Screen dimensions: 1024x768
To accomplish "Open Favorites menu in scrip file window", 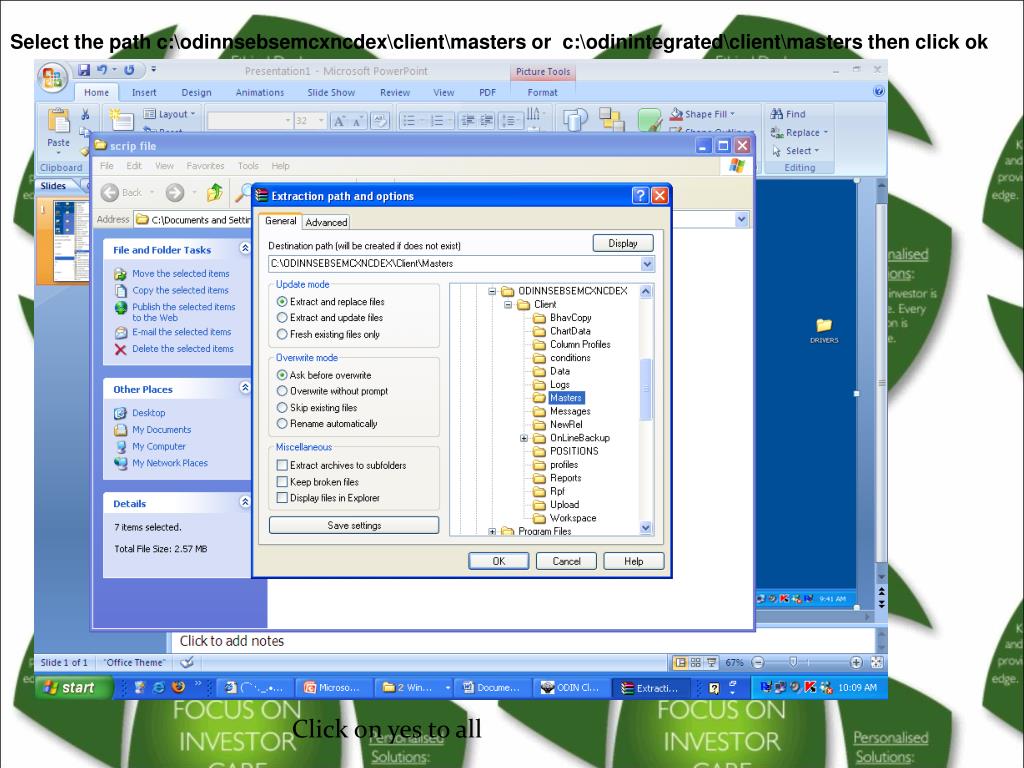I will point(205,166).
